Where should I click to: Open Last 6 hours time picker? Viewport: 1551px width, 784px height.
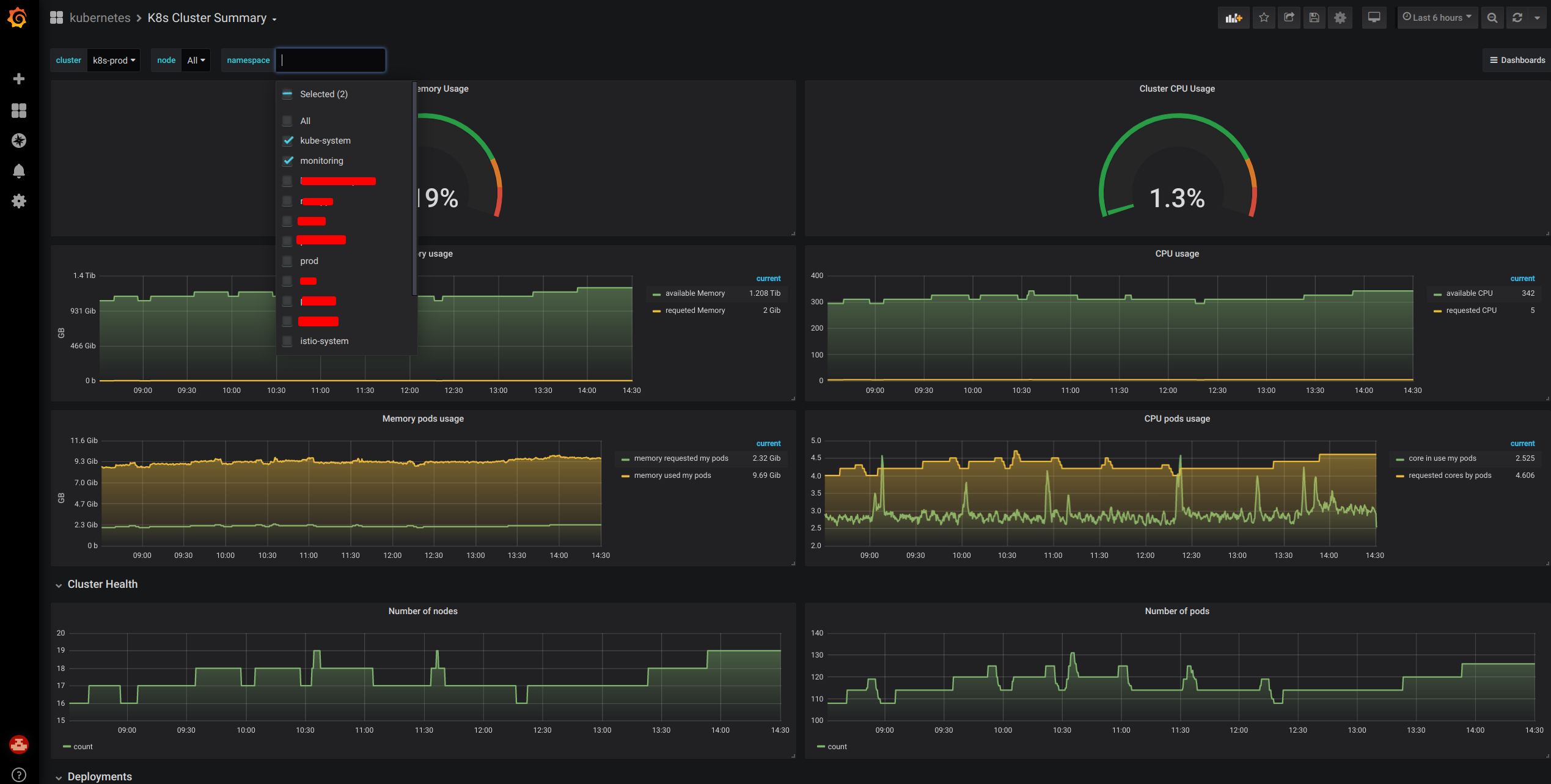click(x=1437, y=18)
